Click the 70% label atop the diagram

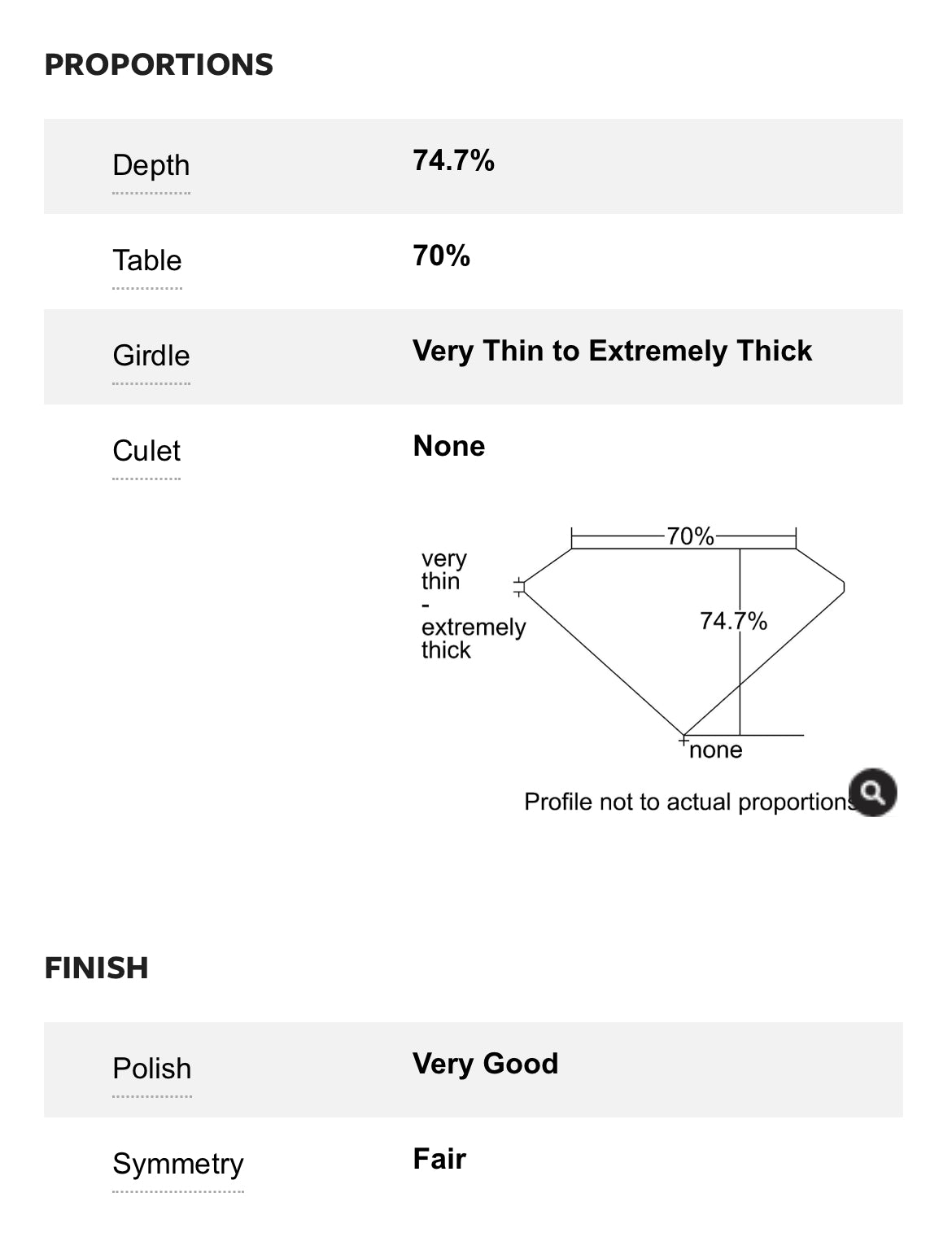tap(690, 536)
